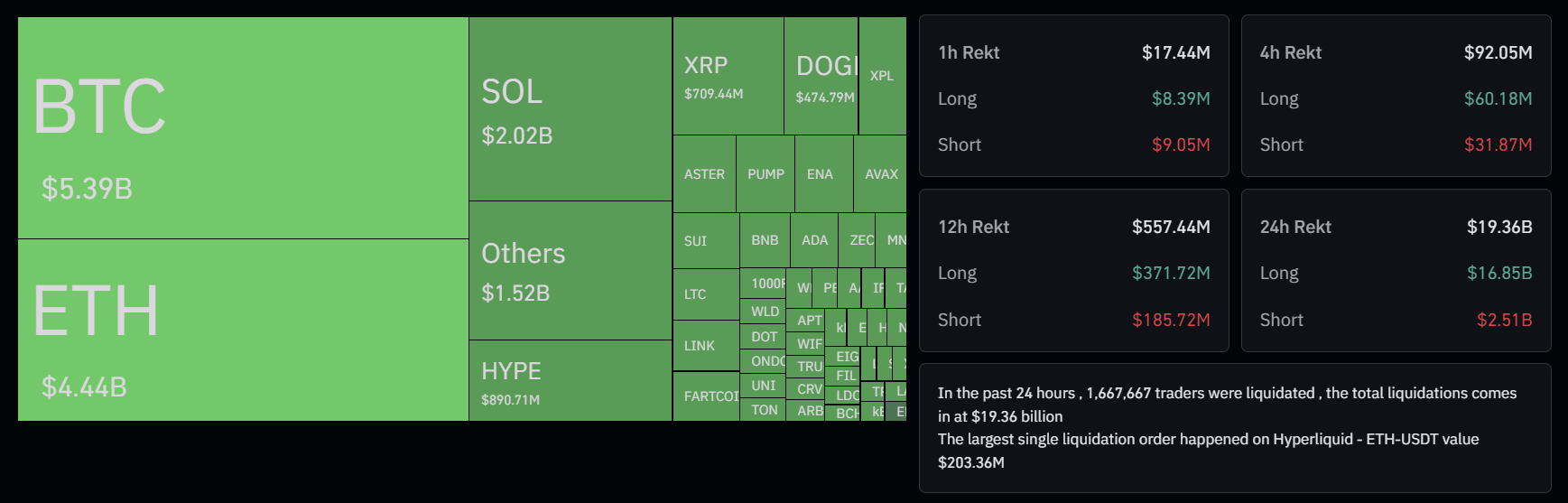The image size is (1568, 503).
Task: Click the ENA tile
Action: coord(820,173)
